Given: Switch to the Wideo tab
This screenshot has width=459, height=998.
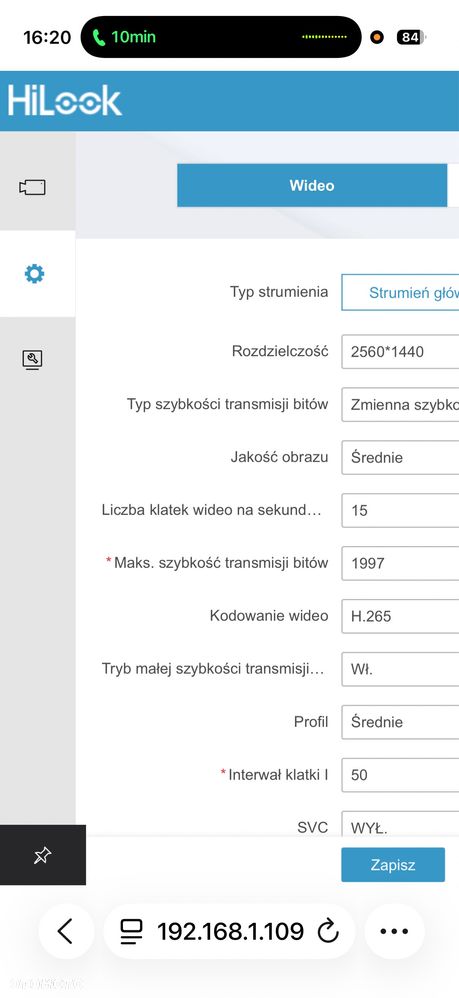Looking at the screenshot, I should coord(312,185).
